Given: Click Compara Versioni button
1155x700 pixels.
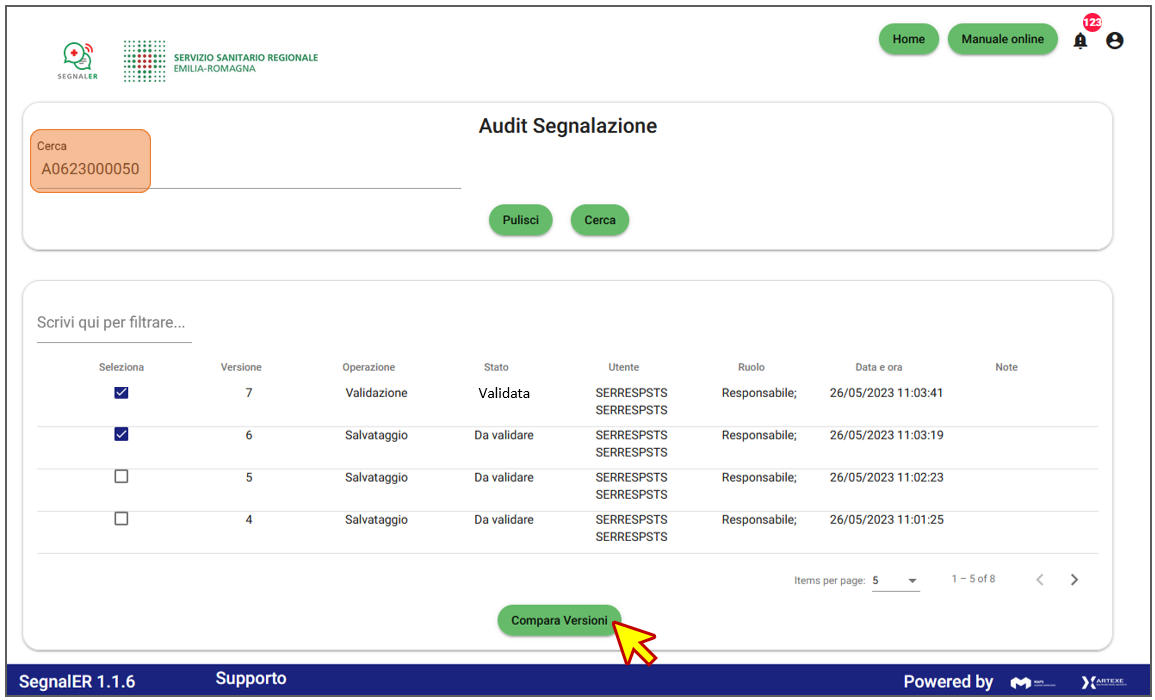Looking at the screenshot, I should 559,621.
